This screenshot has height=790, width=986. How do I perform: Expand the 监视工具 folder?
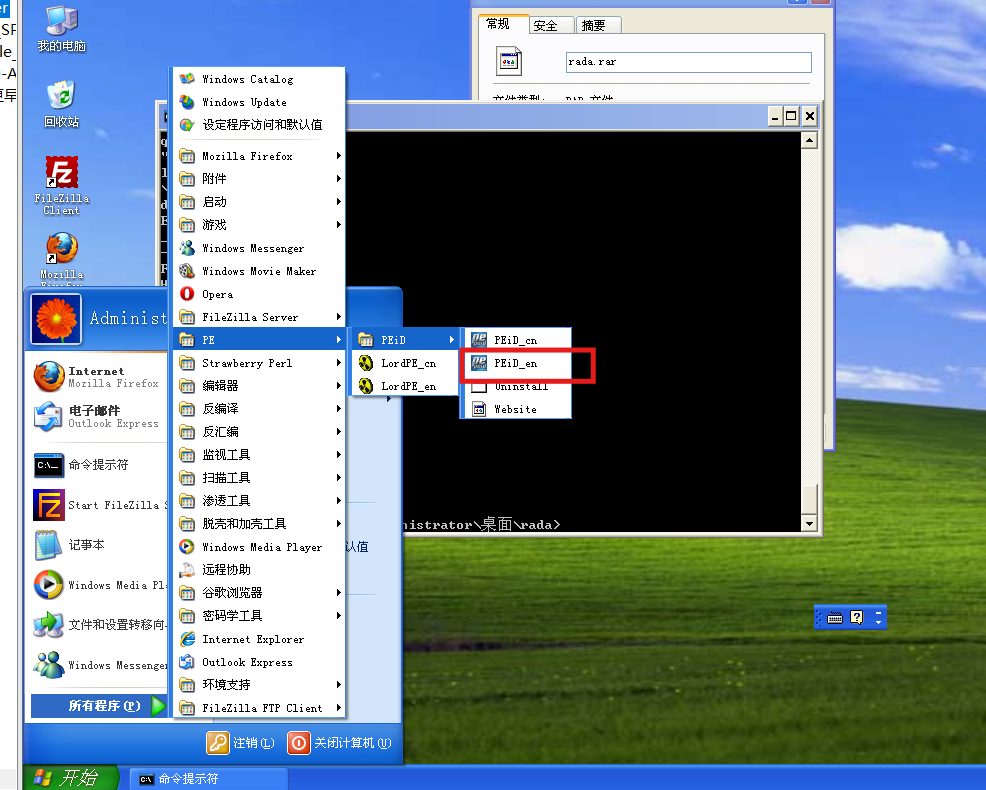[259, 455]
